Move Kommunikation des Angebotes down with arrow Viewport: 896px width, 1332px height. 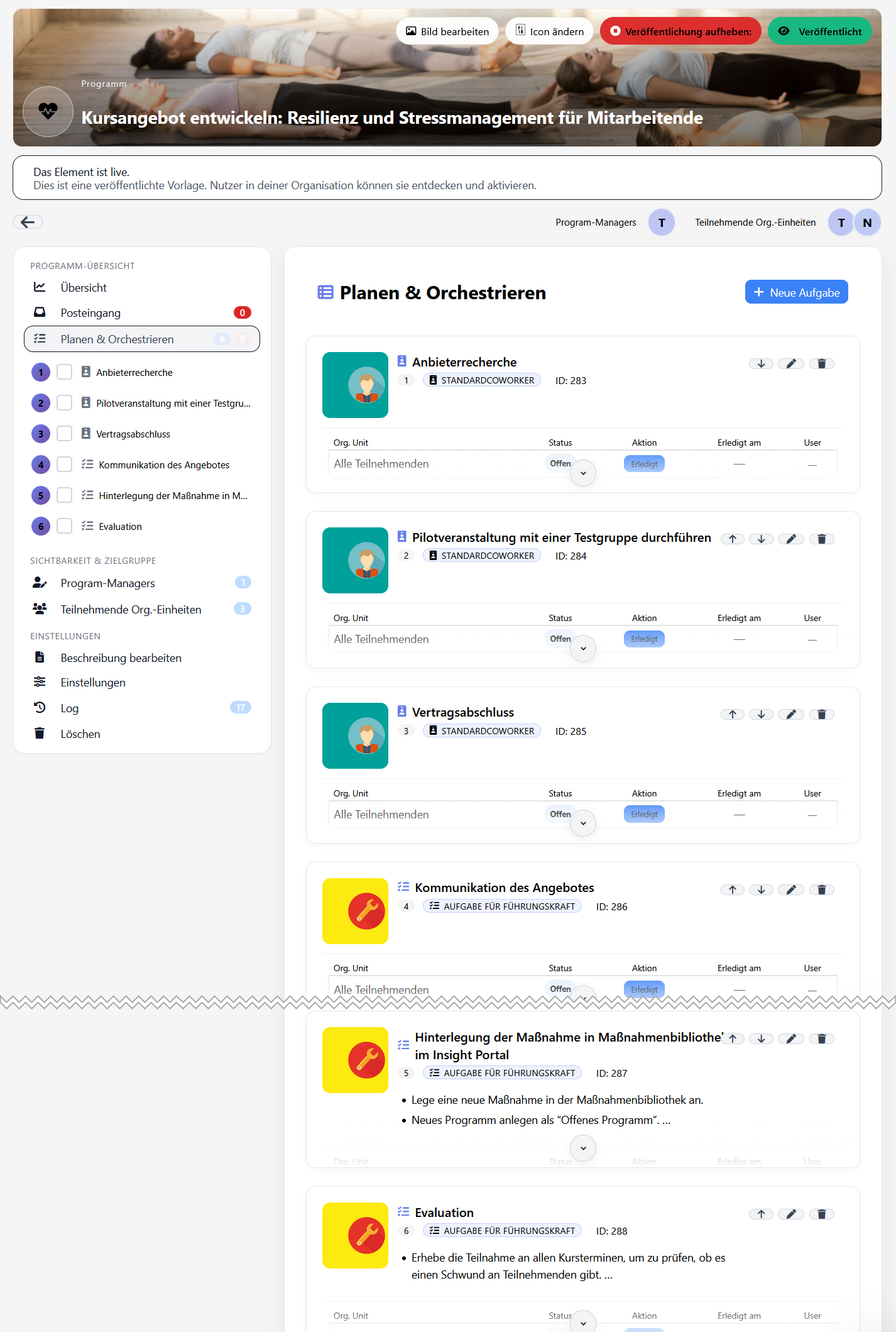pos(761,890)
